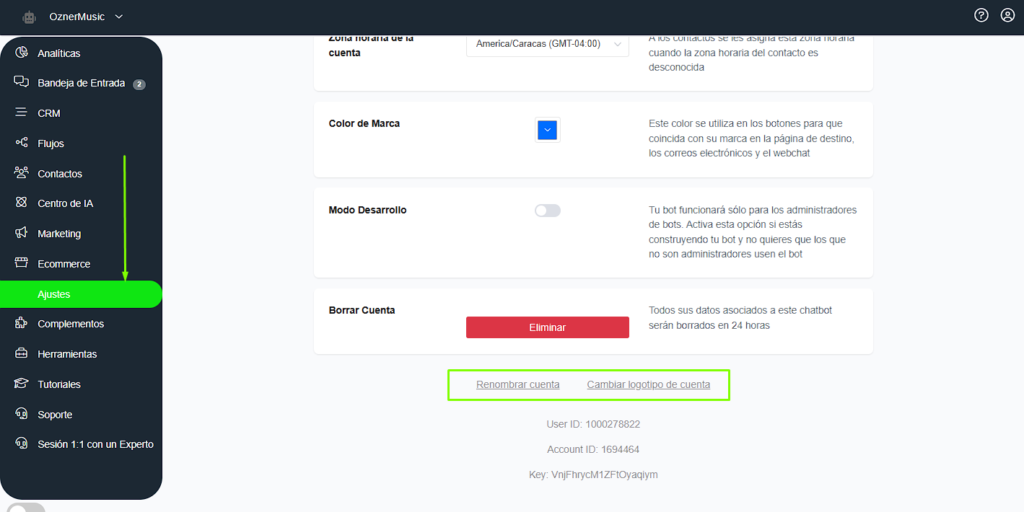The width and height of the screenshot is (1024, 512).
Task: Open Marketing megaphone icon
Action: tap(21, 233)
